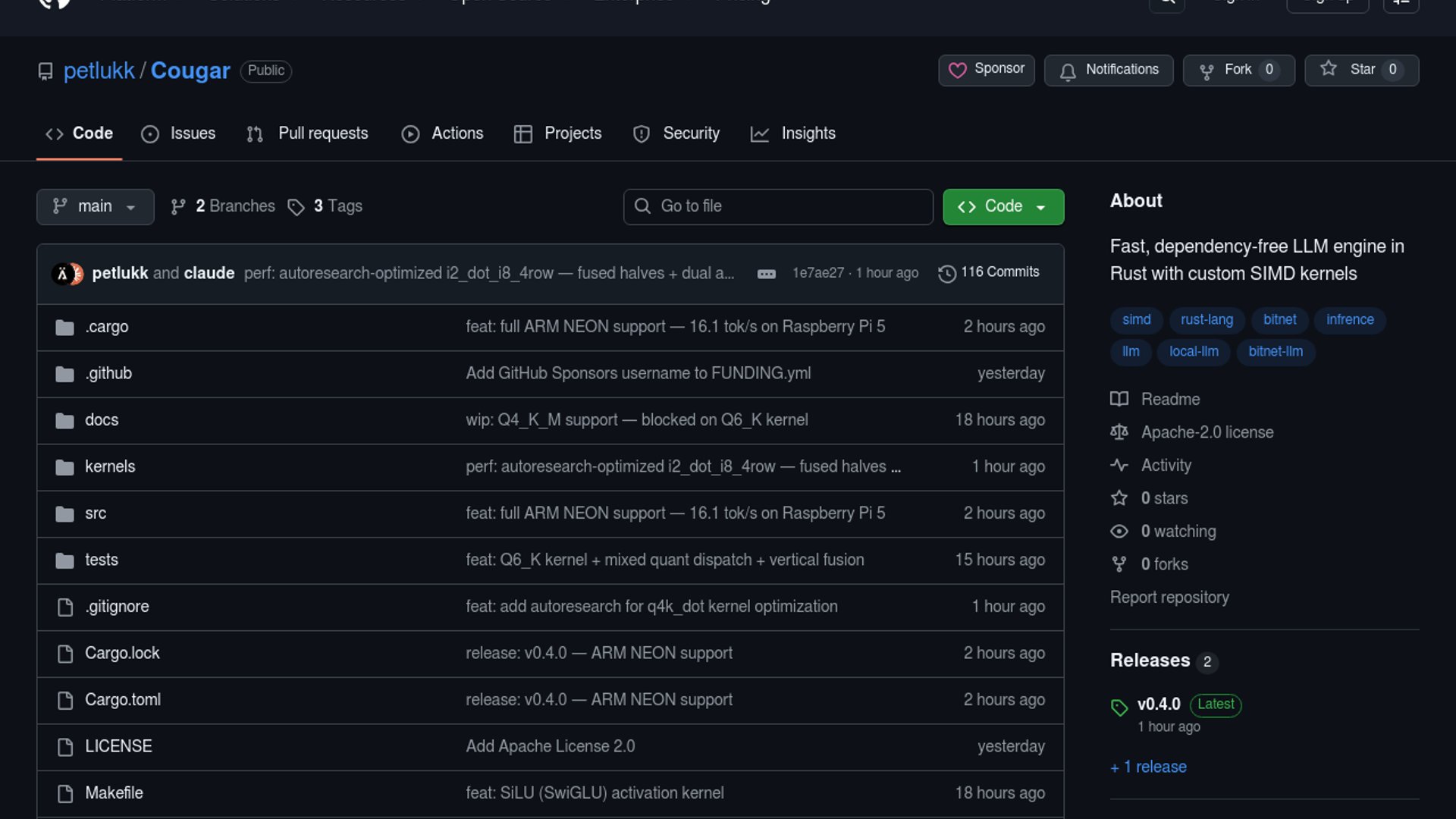Open the commit history clock icon
This screenshot has height=819, width=1456.
pos(946,274)
